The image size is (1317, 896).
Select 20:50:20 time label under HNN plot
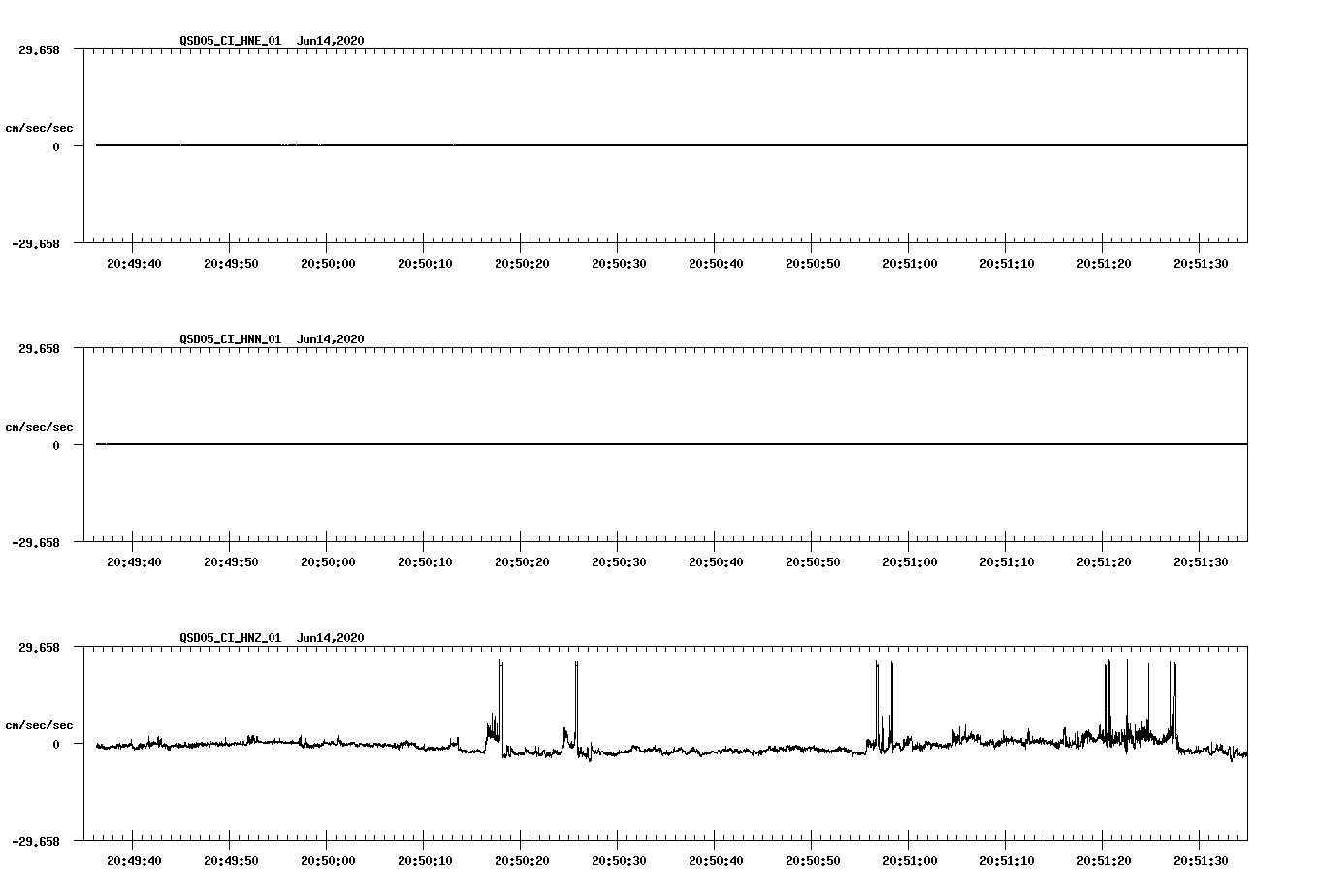click(x=522, y=561)
